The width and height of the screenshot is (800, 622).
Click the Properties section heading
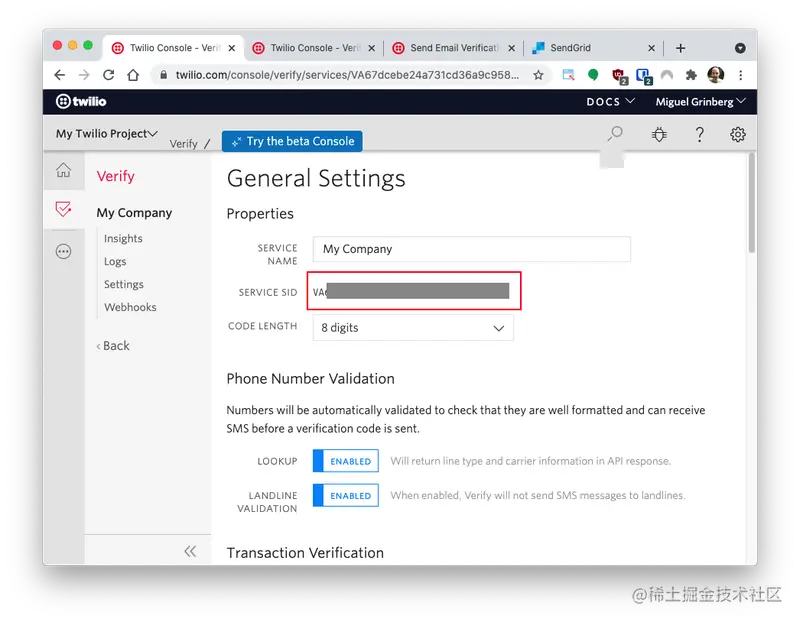click(x=260, y=213)
